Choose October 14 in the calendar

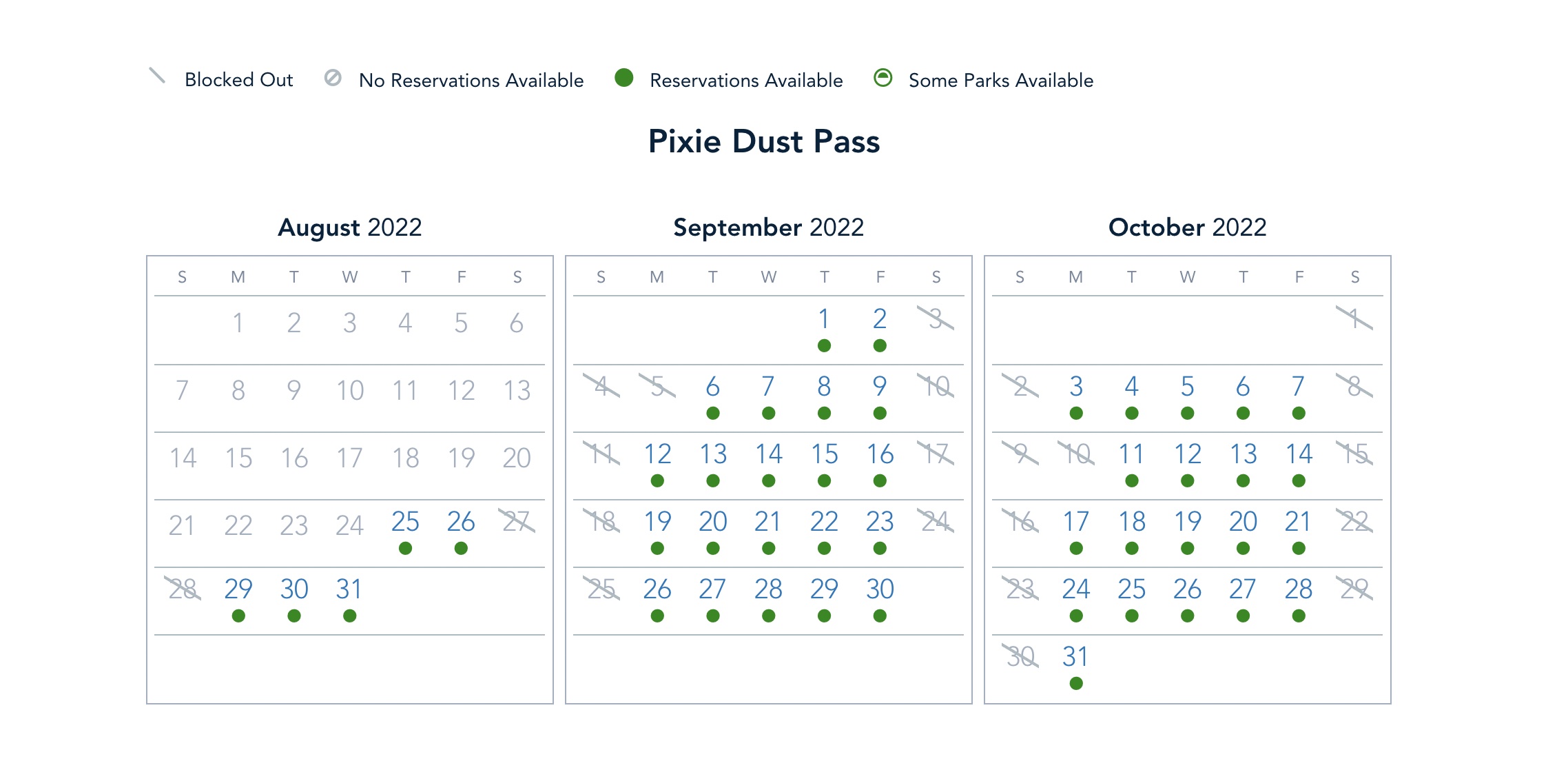pos(1299,454)
